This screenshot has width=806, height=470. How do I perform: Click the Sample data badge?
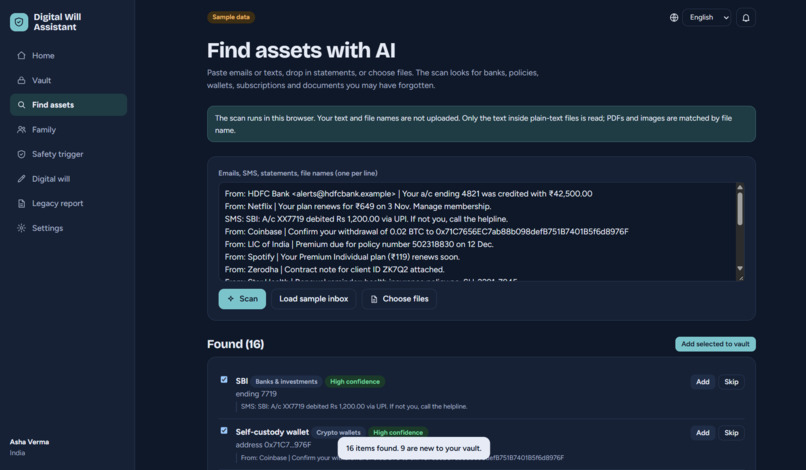(x=231, y=17)
